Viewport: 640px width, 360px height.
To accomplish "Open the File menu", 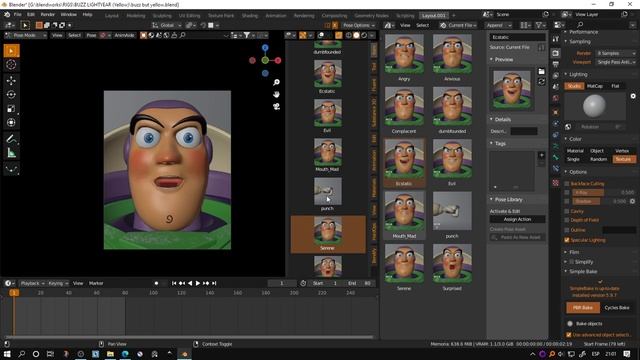I will (x=18, y=14).
